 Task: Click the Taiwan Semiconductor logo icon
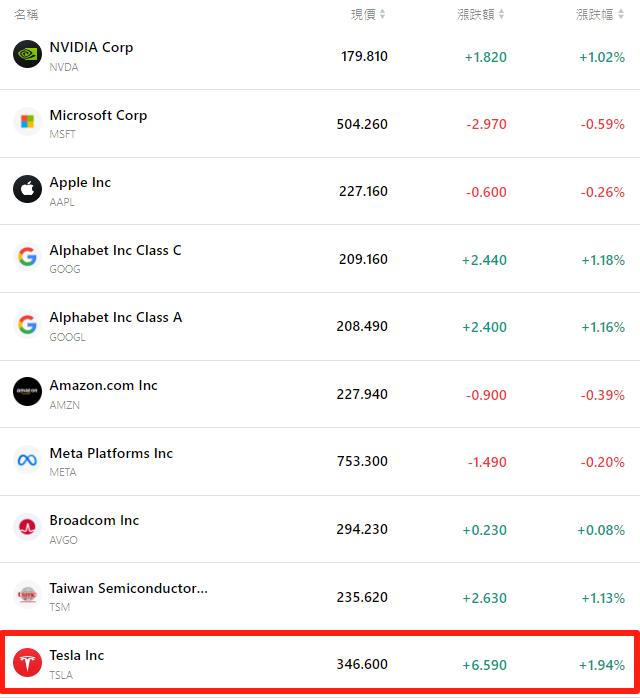click(x=27, y=595)
